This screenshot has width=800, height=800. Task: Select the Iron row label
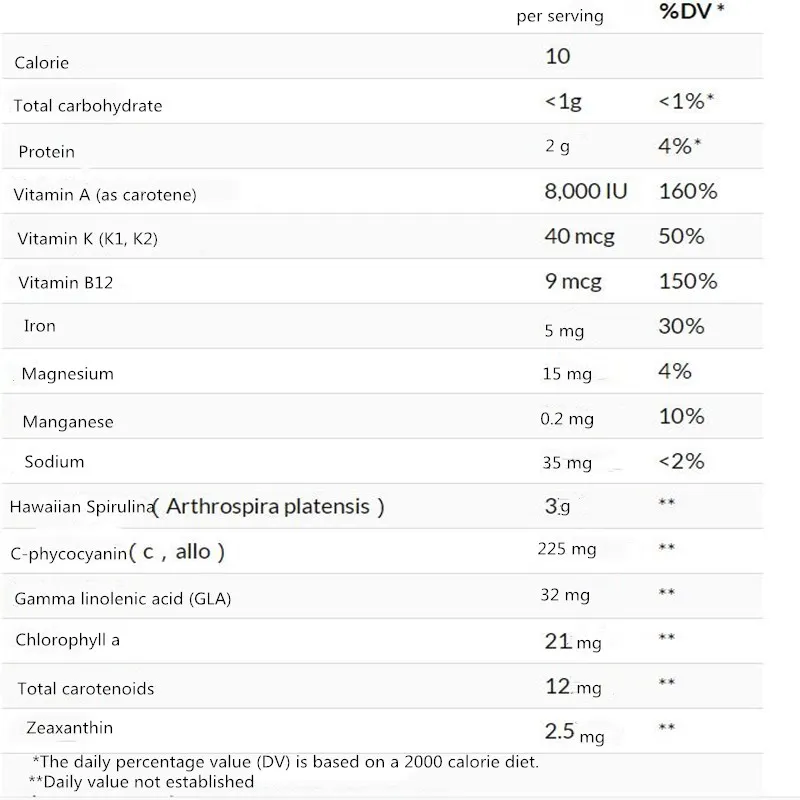(x=40, y=326)
